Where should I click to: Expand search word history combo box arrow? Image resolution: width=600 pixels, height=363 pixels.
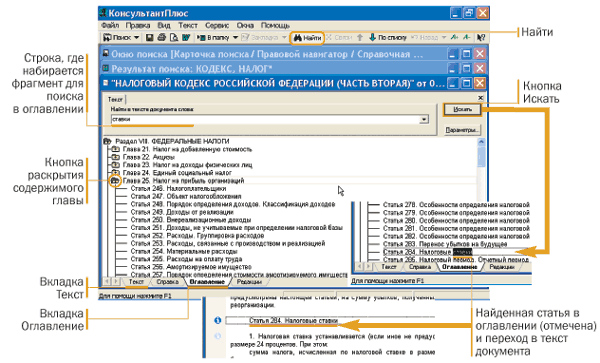tap(424, 120)
